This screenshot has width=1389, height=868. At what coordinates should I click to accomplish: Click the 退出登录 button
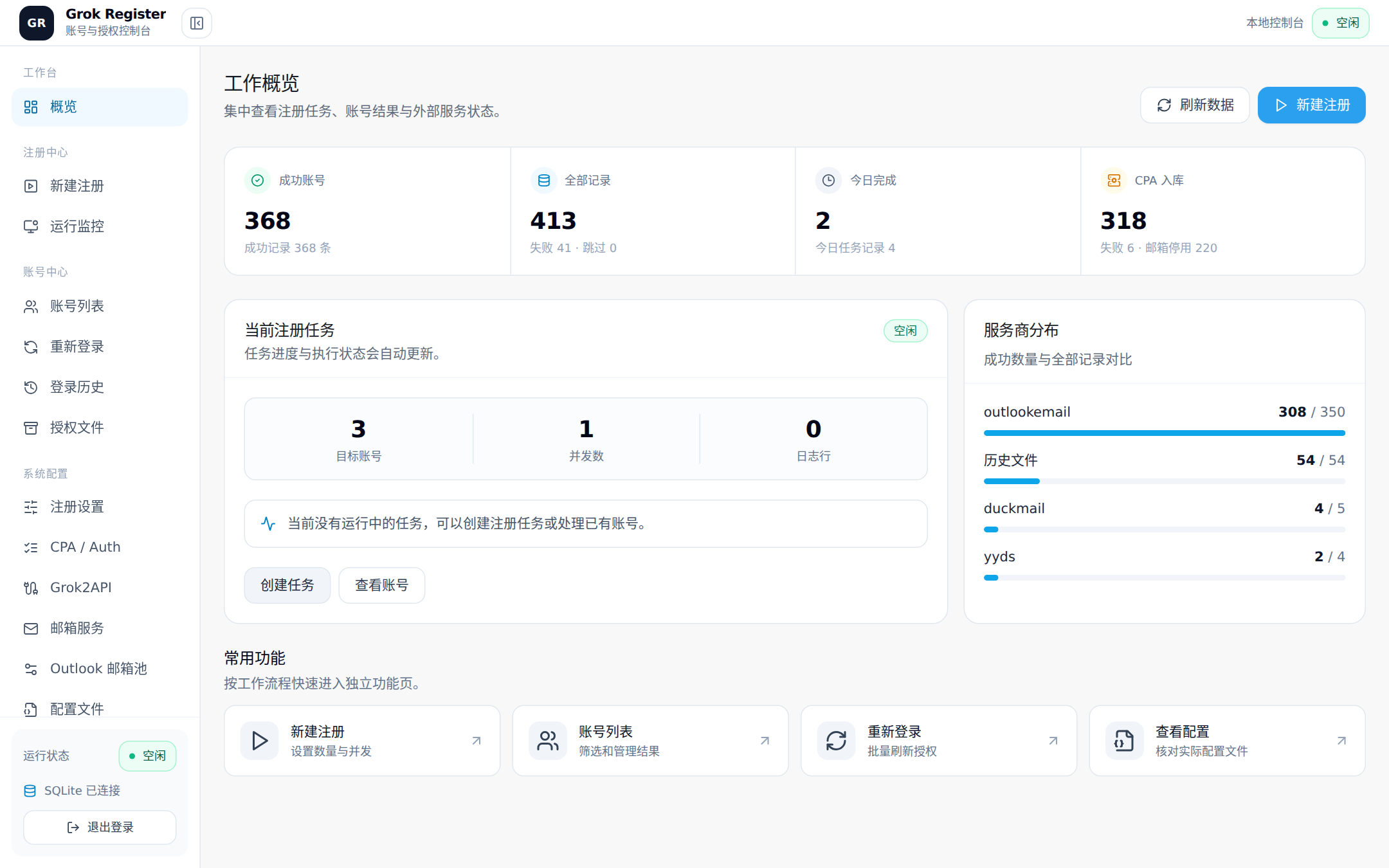coord(100,827)
